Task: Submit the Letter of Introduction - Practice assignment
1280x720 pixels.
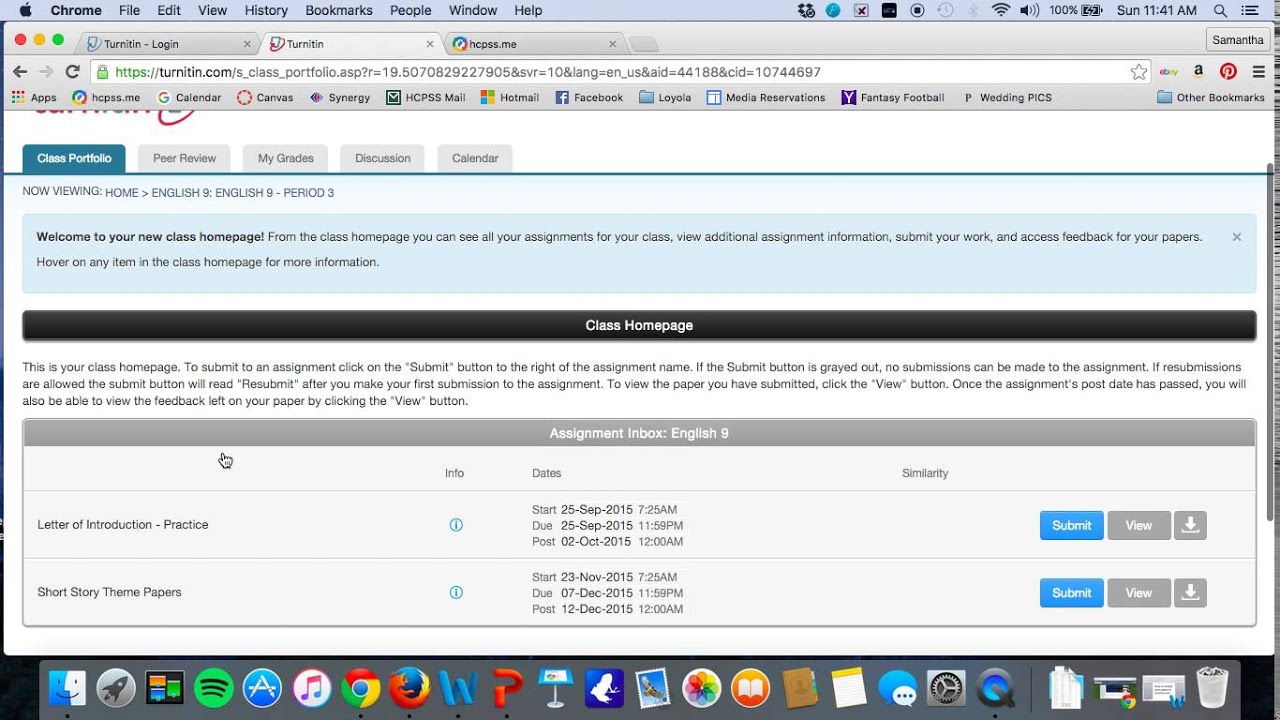Action: [x=1071, y=525]
